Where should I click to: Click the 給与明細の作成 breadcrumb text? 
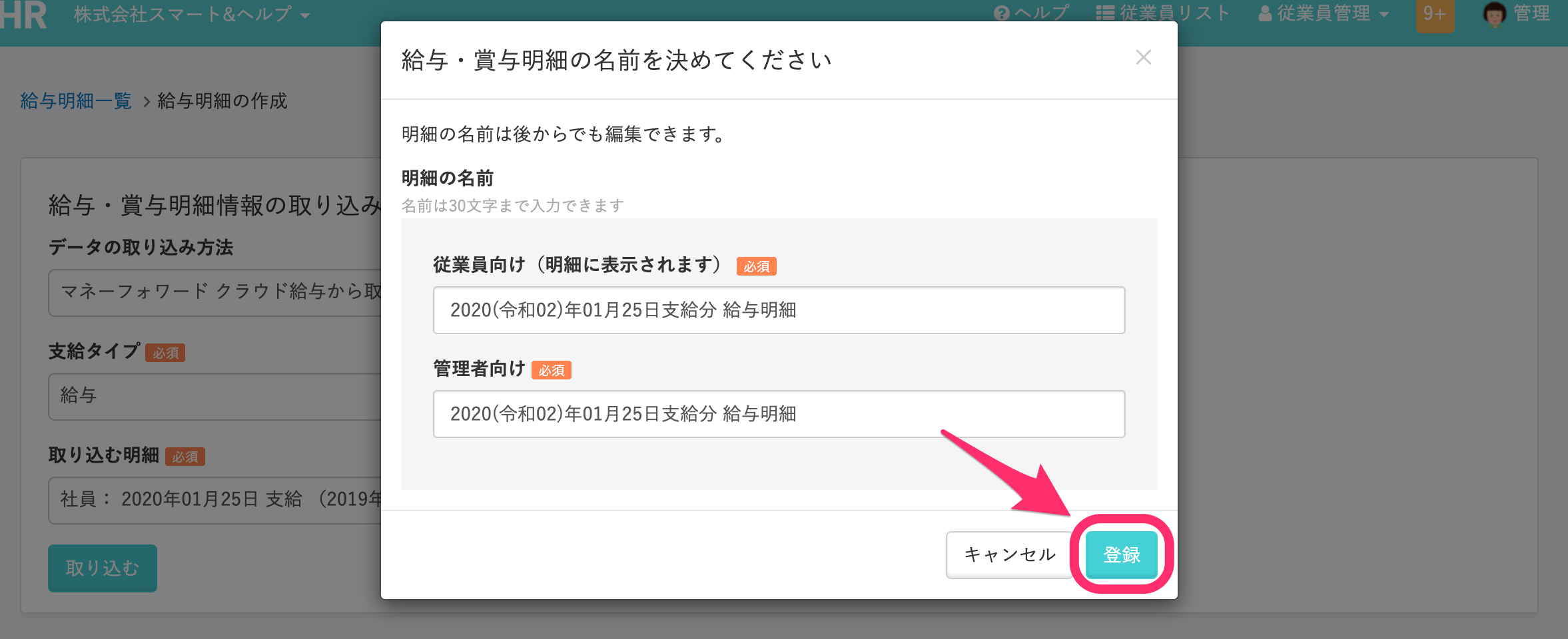(222, 101)
